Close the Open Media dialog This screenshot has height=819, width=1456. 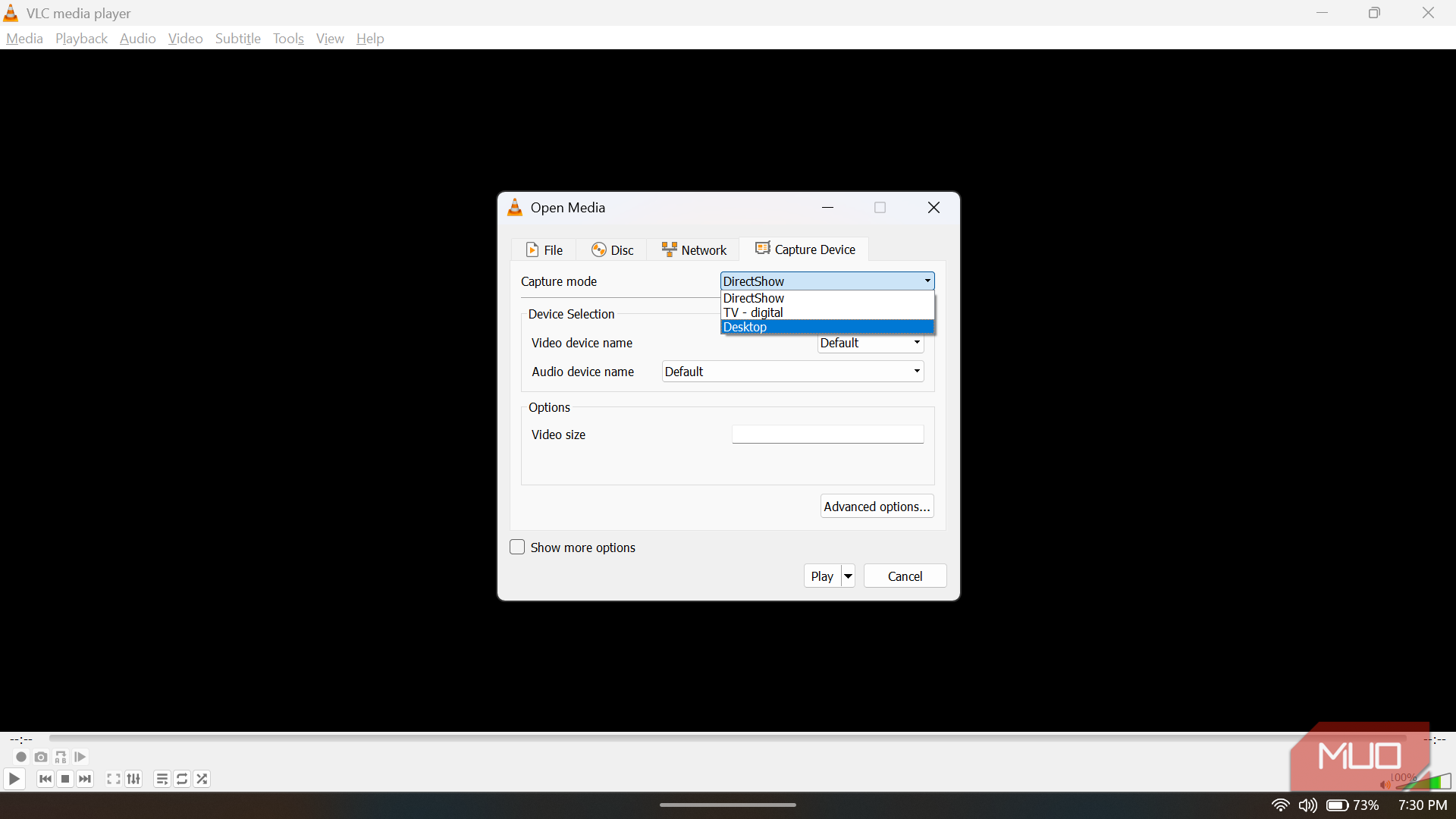[934, 208]
